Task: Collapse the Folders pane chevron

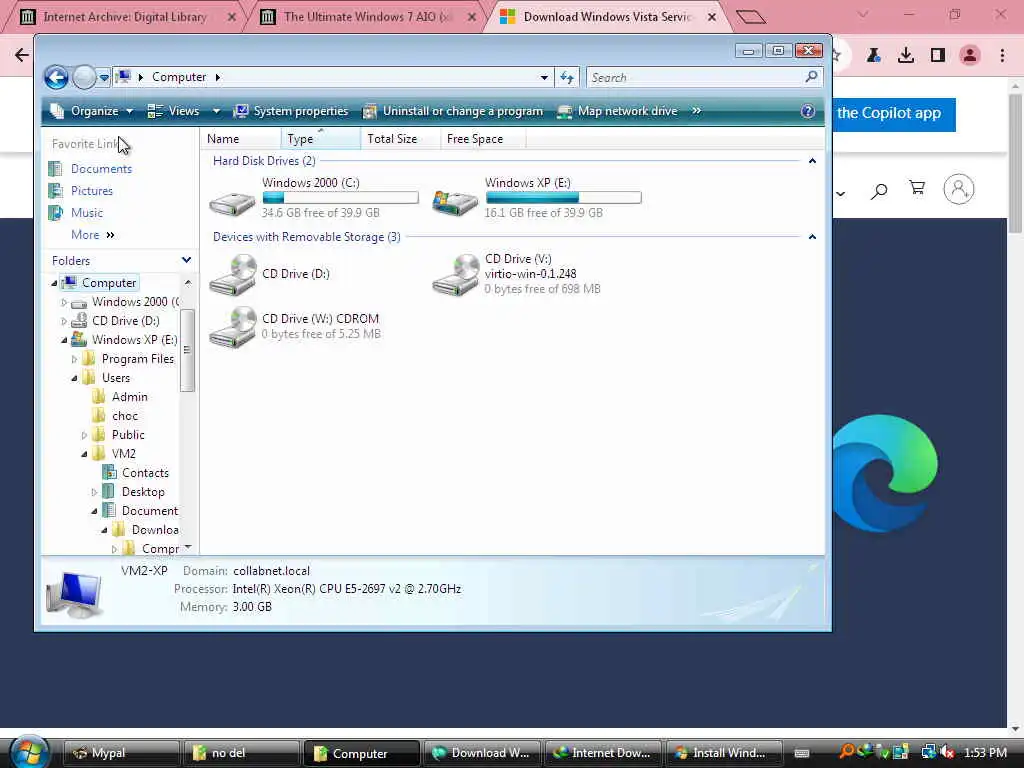Action: [186, 260]
